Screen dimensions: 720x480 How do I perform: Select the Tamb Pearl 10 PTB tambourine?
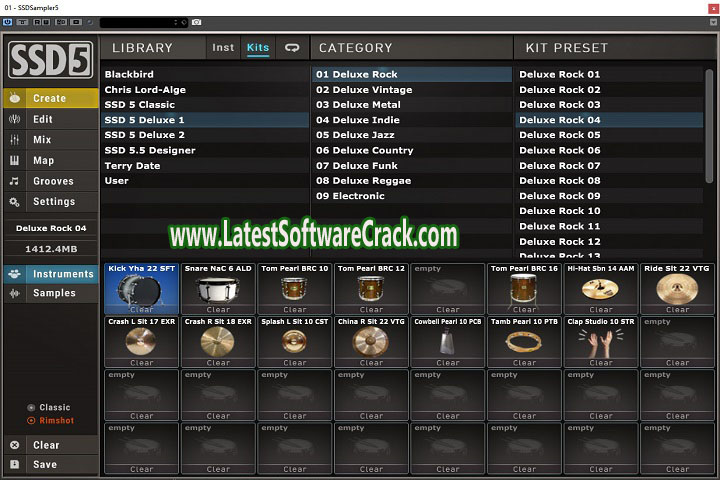click(524, 342)
